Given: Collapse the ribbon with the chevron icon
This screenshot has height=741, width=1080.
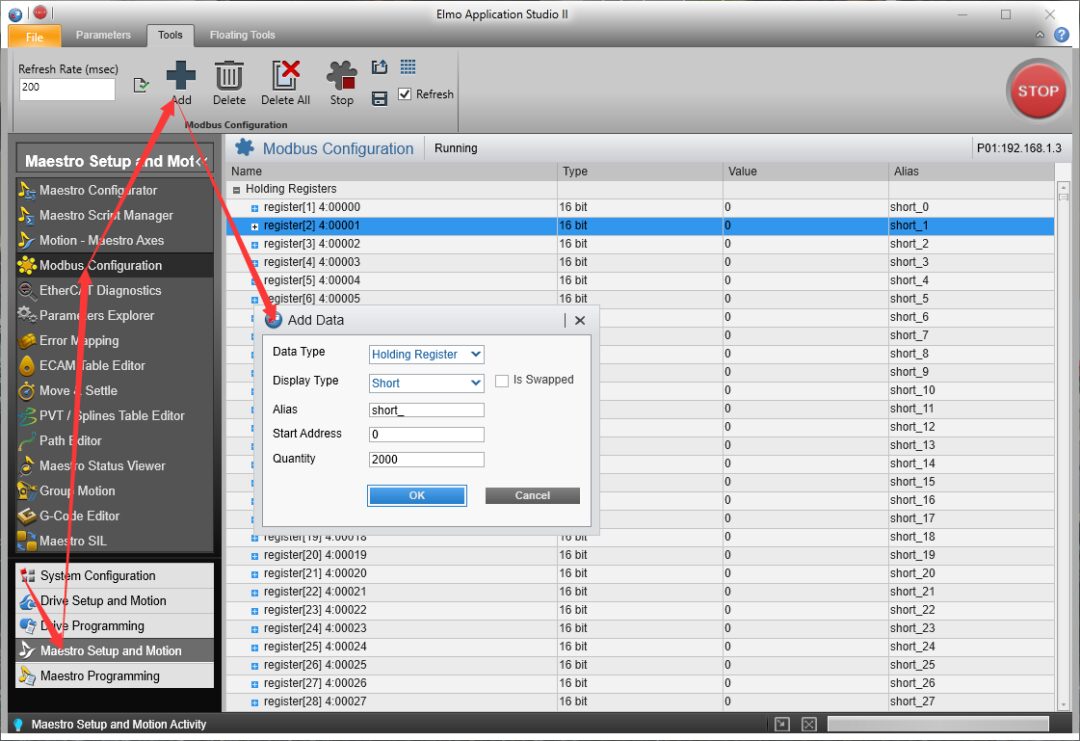Looking at the screenshot, I should pos(1039,34).
